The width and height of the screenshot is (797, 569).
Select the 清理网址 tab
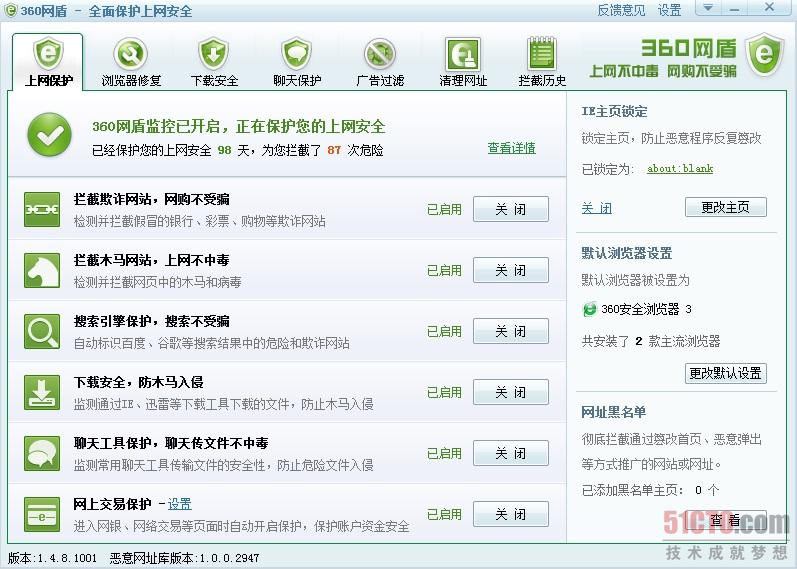pos(463,62)
